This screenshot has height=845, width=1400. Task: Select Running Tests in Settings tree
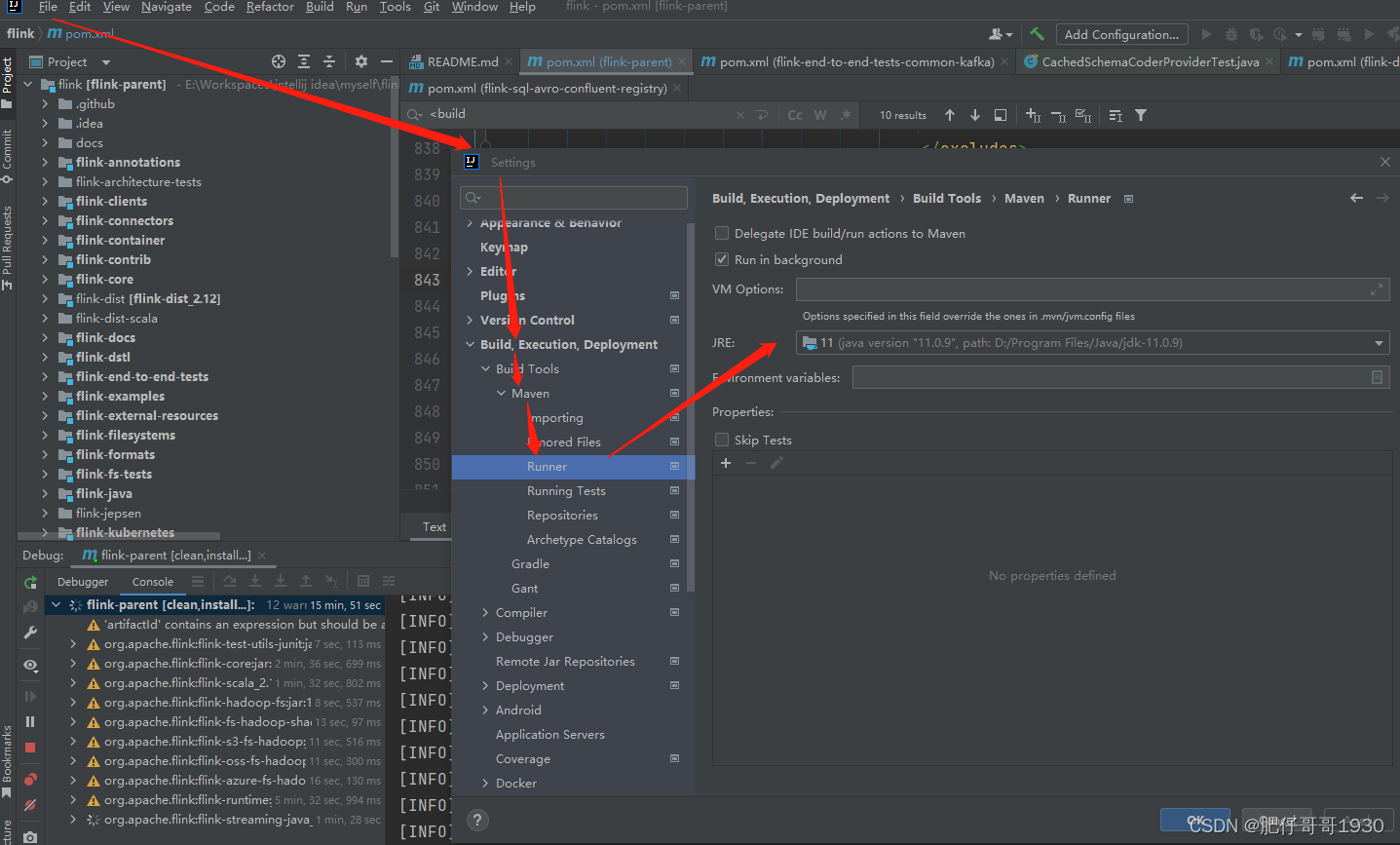coord(566,491)
